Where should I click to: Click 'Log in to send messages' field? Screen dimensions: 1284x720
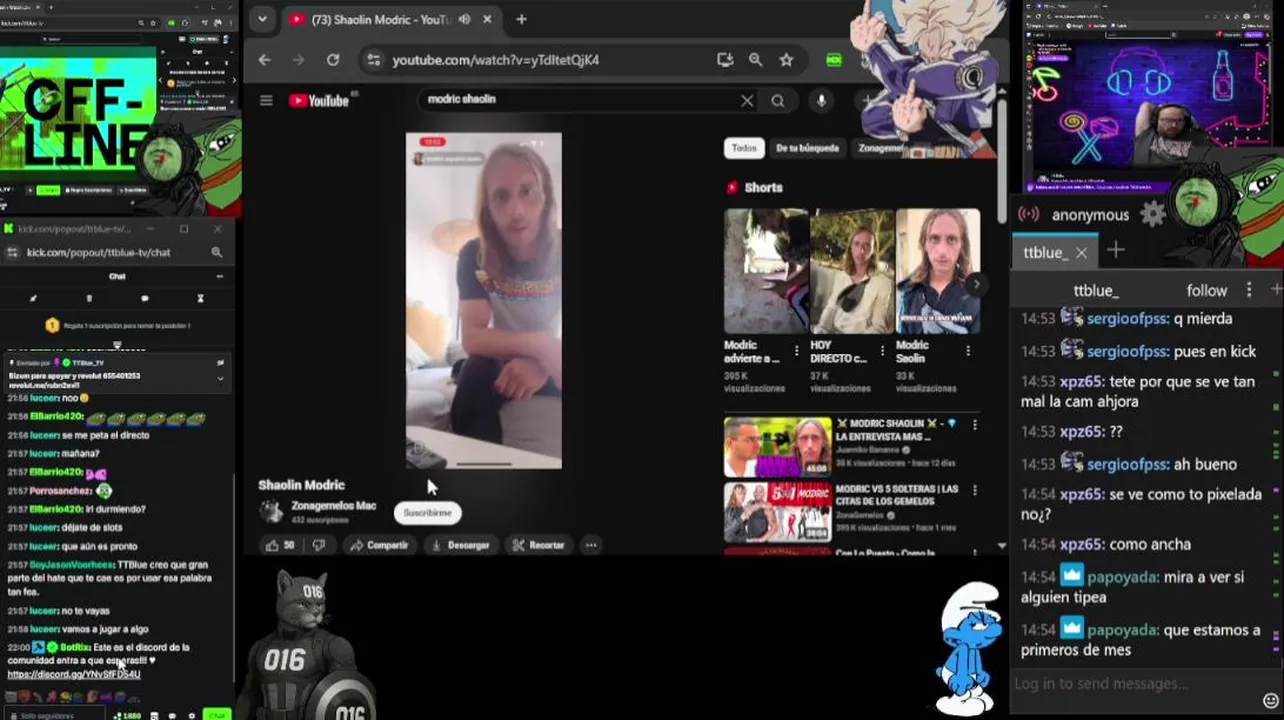(x=1135, y=684)
